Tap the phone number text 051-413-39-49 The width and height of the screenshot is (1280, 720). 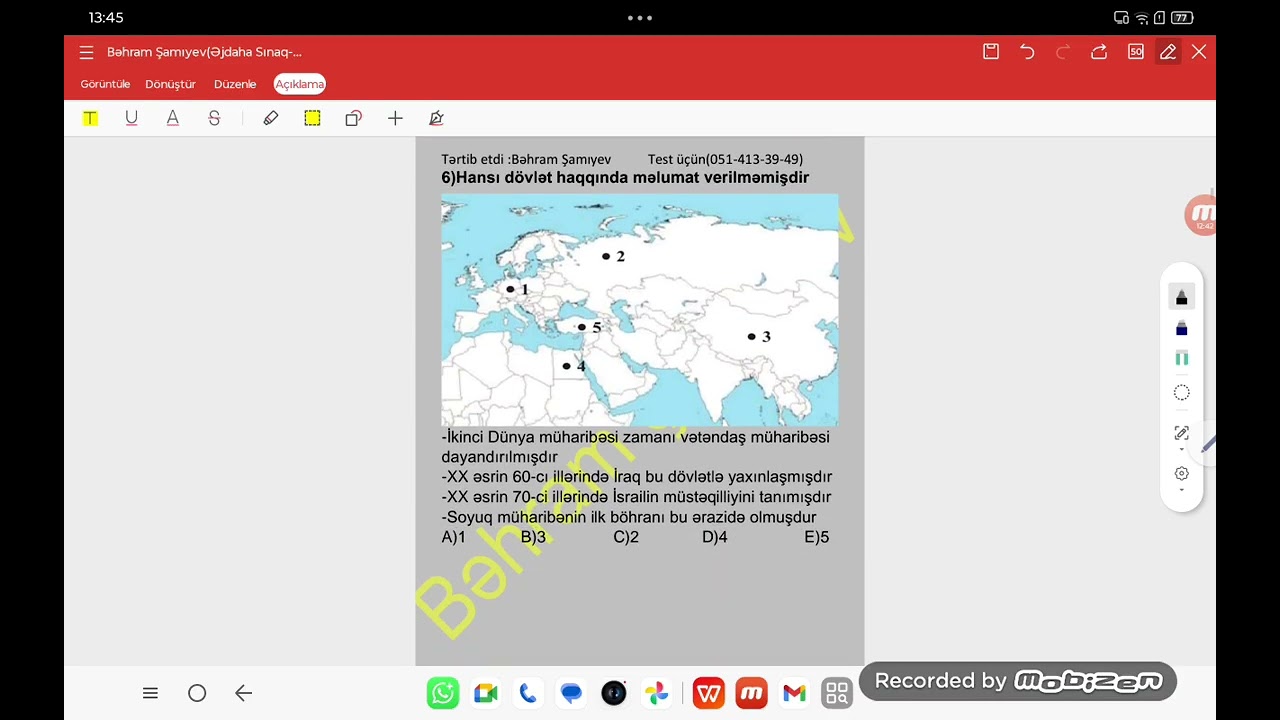754,159
